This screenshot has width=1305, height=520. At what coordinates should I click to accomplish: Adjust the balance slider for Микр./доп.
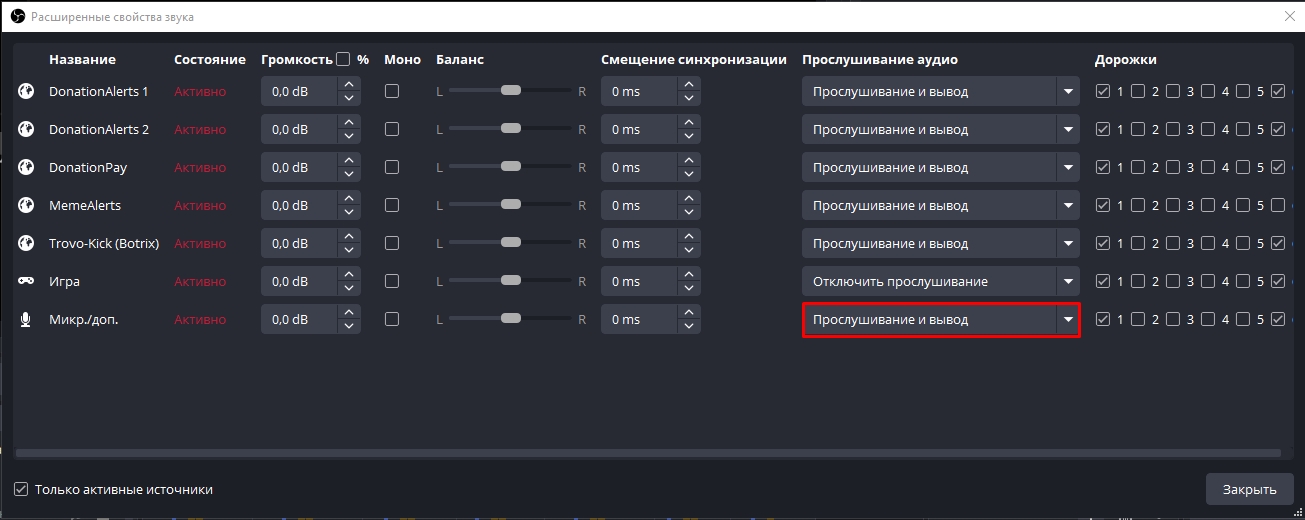click(x=510, y=319)
